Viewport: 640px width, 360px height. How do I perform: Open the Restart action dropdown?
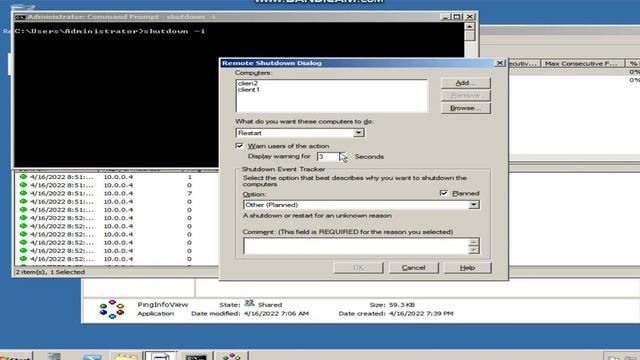pos(358,133)
